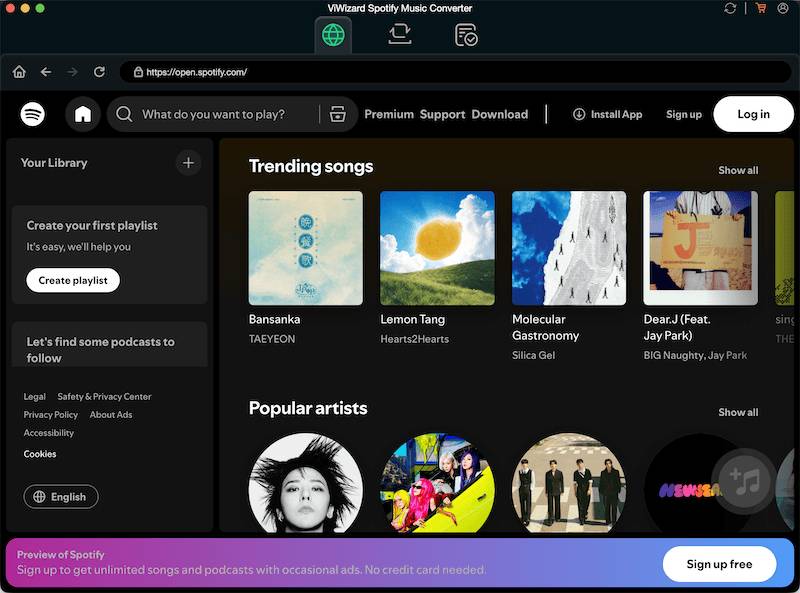Screen dimensions: 800x593
Task: Click the Dear.J (Feat. Jay Park) title
Action: click(x=677, y=328)
